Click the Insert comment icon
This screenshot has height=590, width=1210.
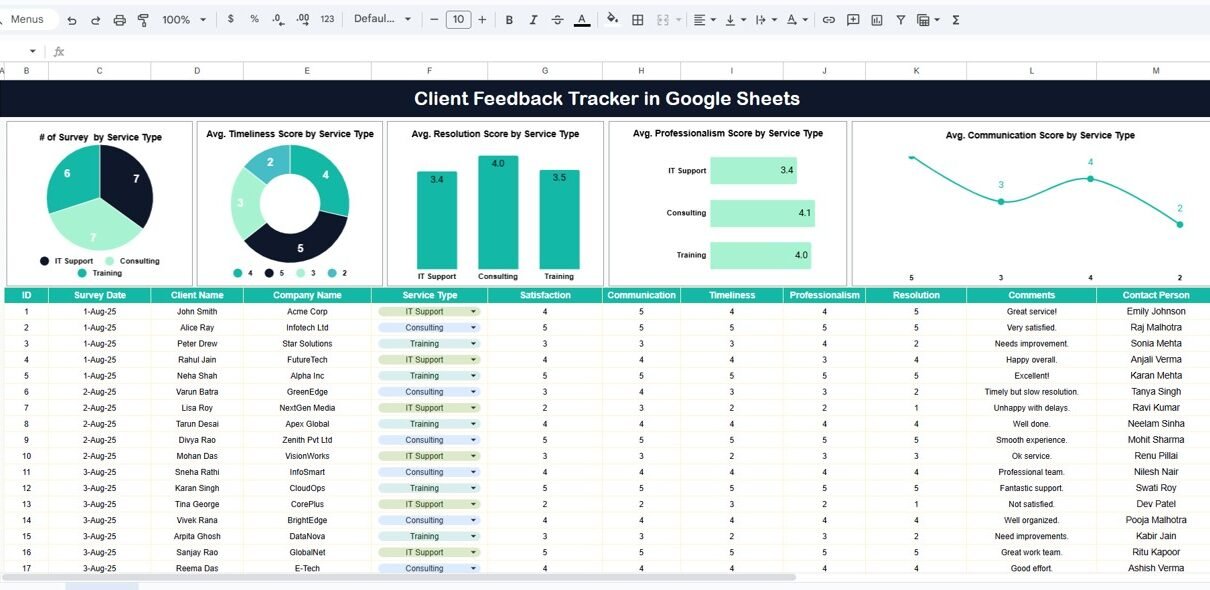[x=853, y=20]
